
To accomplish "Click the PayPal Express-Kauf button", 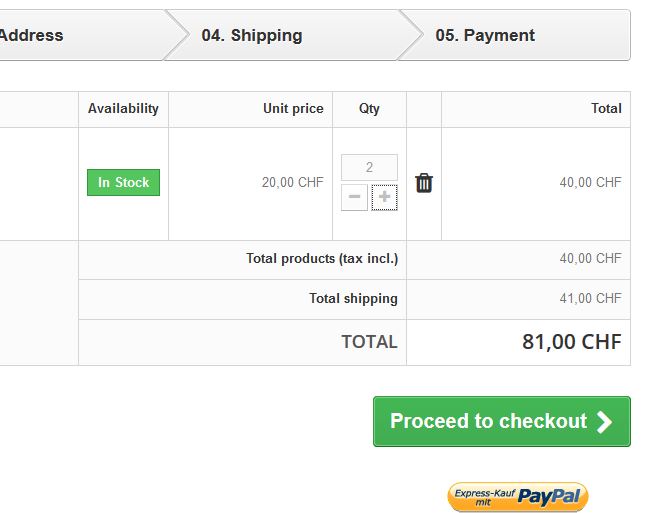I will click(517, 496).
